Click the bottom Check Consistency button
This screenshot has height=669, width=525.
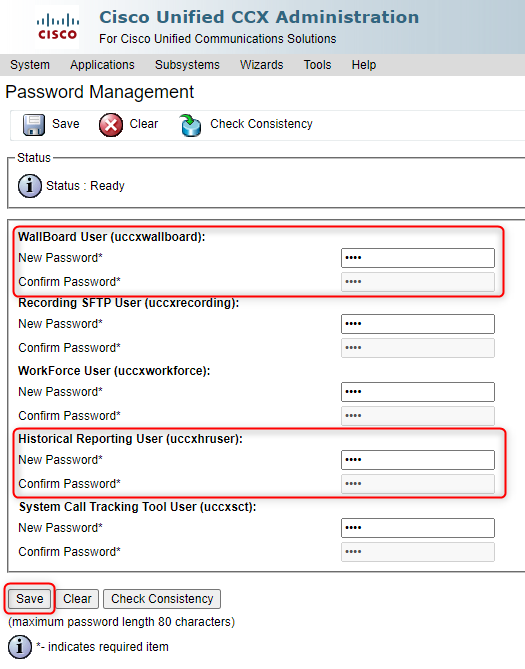click(x=162, y=599)
